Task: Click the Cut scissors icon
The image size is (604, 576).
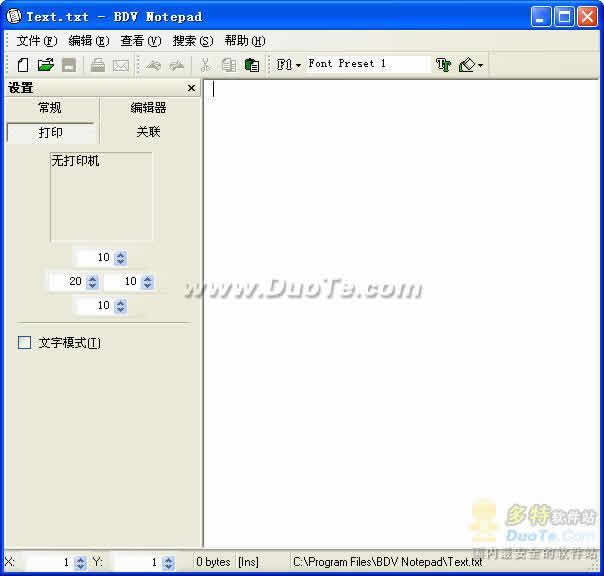Action: click(205, 65)
